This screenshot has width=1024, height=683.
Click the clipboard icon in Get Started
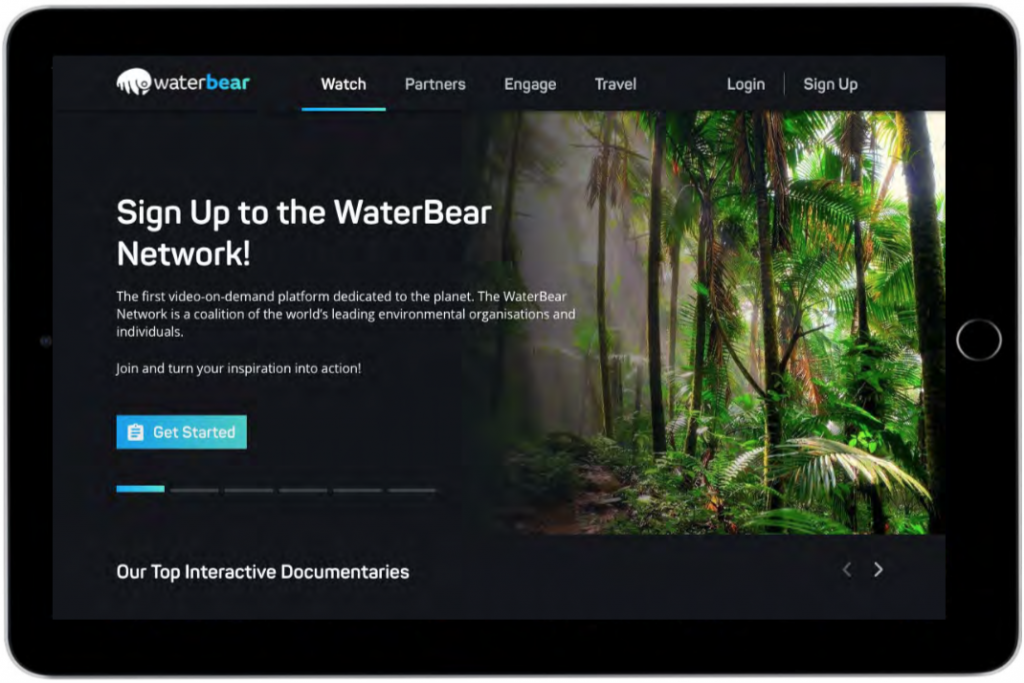(135, 432)
